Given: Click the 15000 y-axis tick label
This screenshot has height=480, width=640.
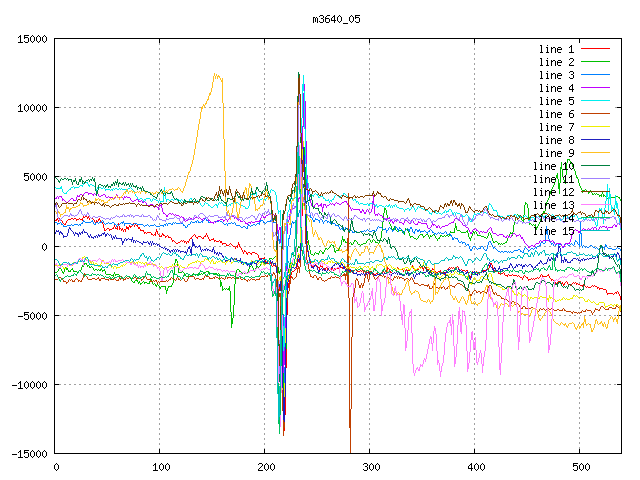Looking at the screenshot, I should 30,39.
